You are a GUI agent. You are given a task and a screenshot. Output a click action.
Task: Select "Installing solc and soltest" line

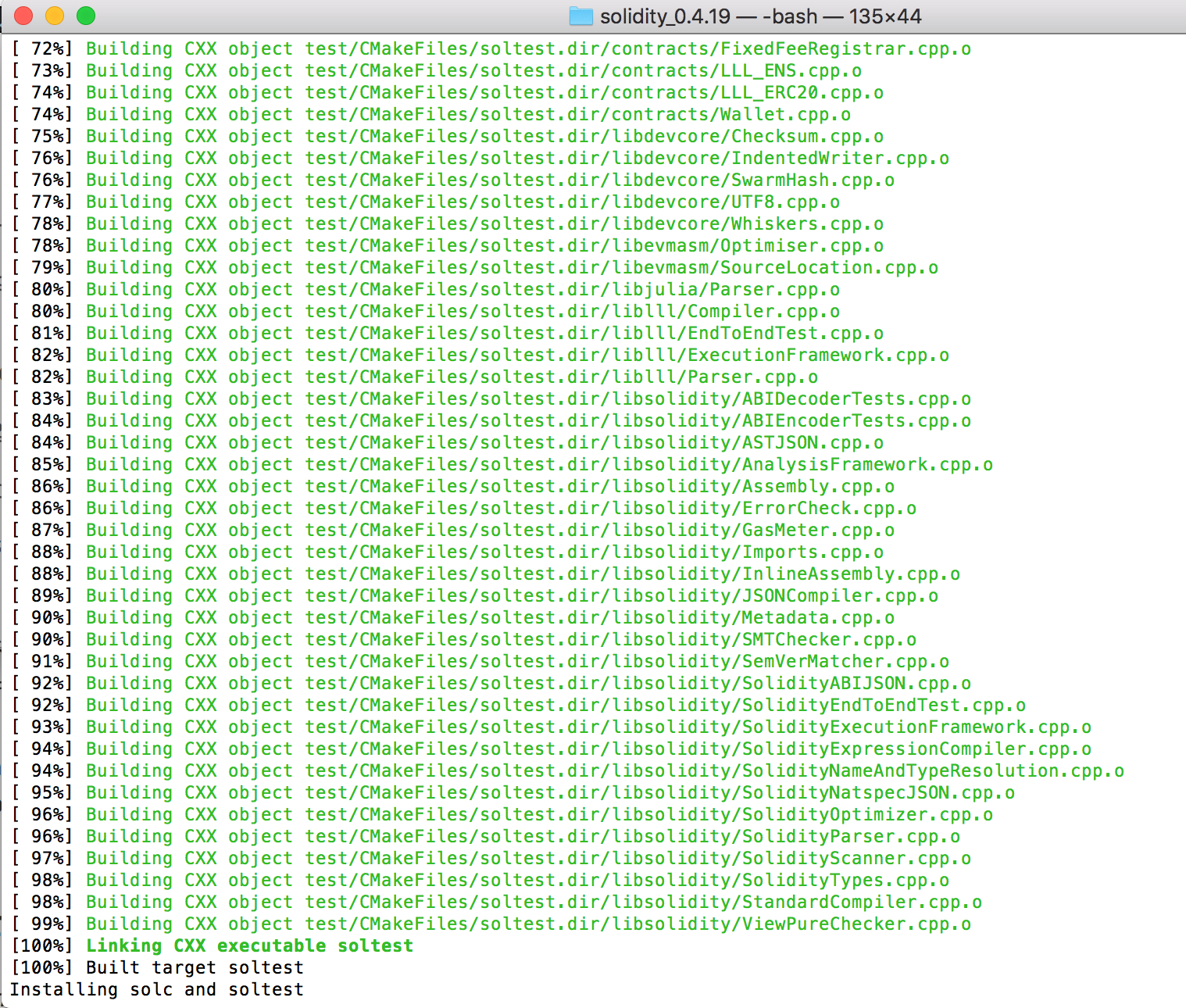click(157, 989)
